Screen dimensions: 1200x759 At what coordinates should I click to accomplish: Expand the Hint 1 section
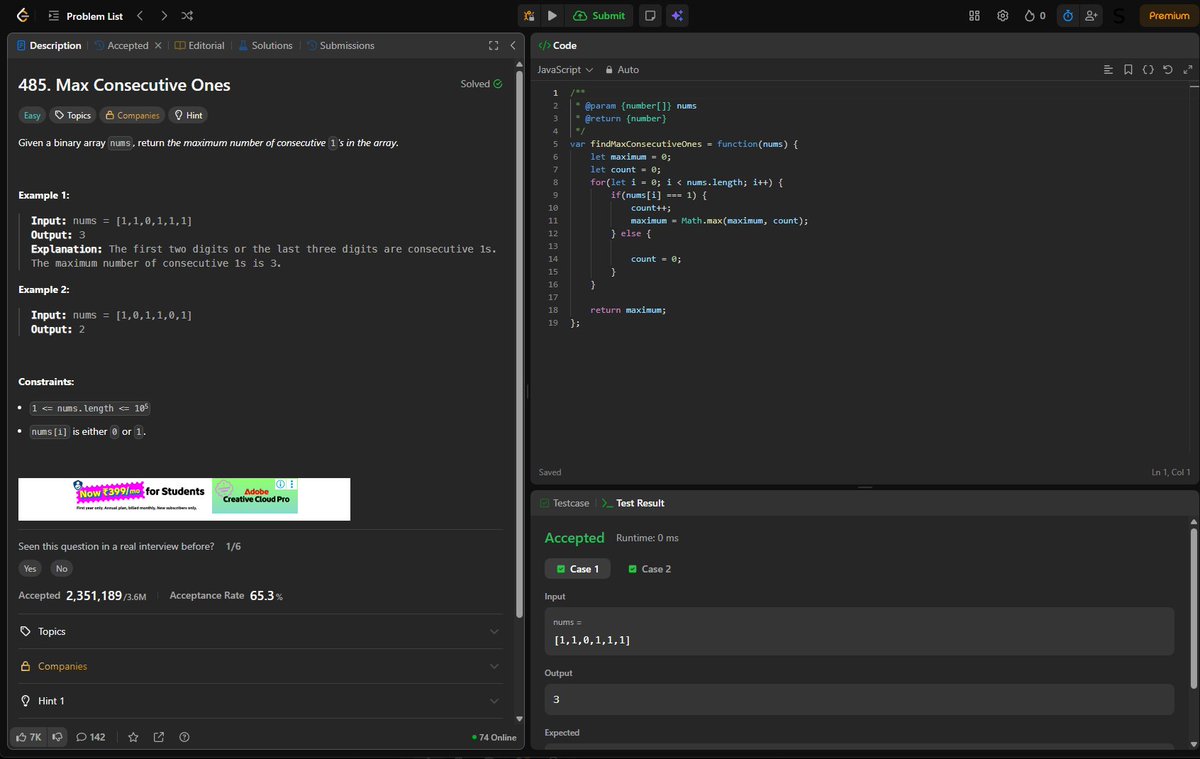pyautogui.click(x=259, y=701)
